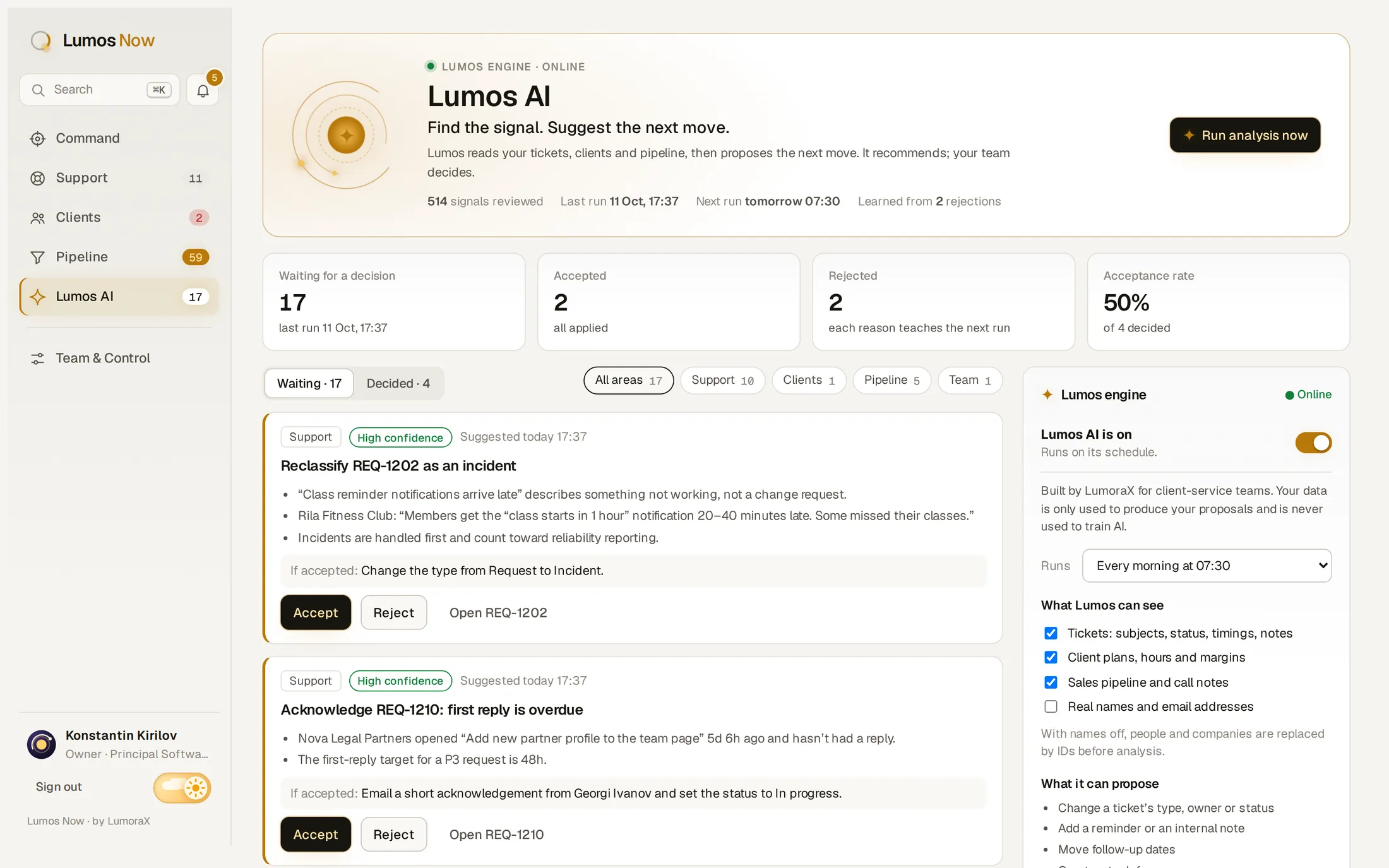Uncheck Tickets: subjects, status, timings, notes
1389x868 pixels.
[1051, 633]
